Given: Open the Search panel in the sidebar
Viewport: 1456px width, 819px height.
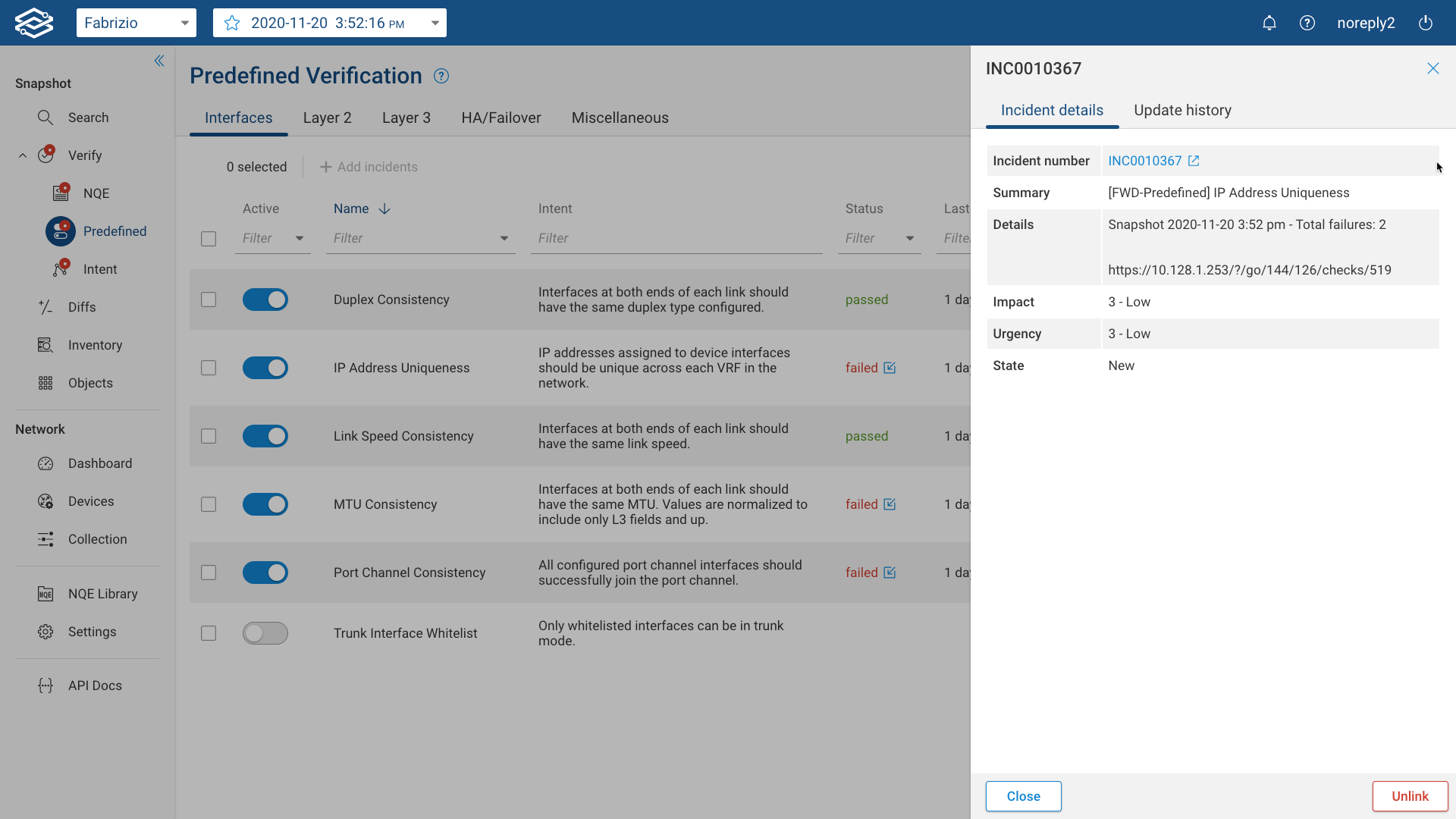Looking at the screenshot, I should (x=88, y=118).
